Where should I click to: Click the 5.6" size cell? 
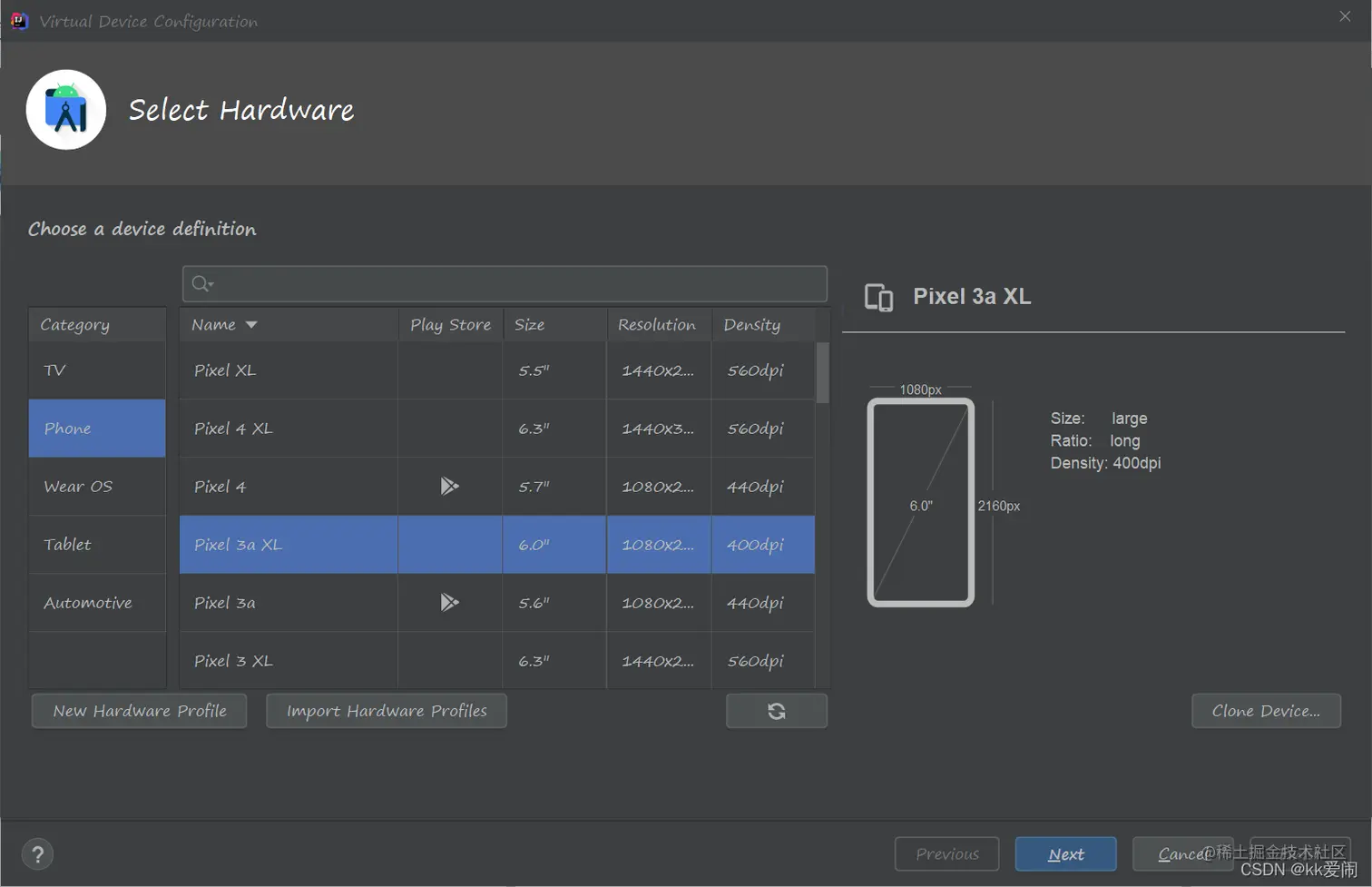[554, 603]
